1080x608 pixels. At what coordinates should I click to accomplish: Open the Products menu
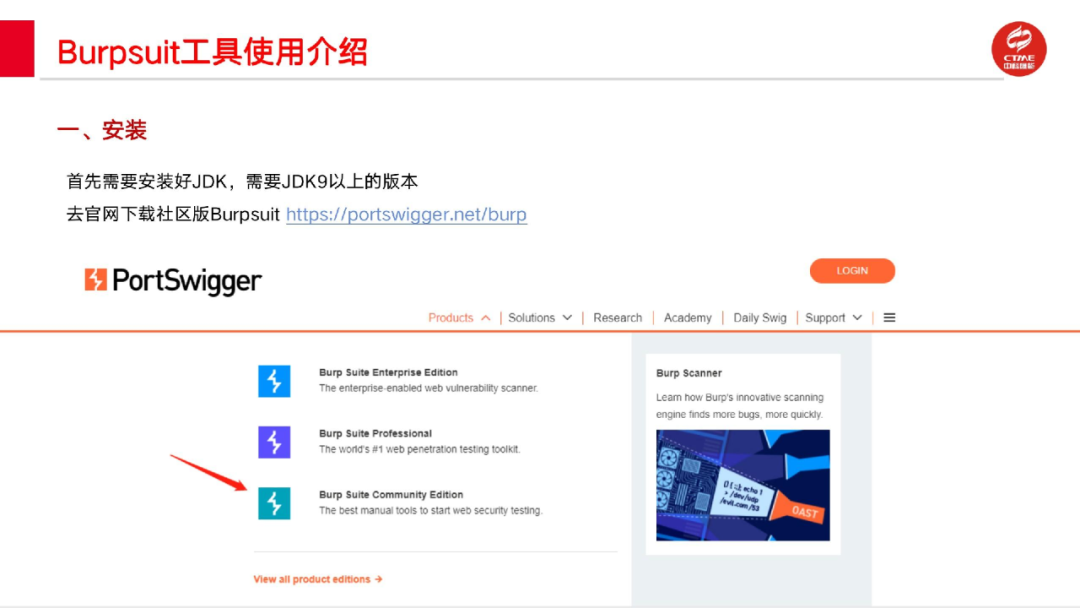[x=450, y=317]
